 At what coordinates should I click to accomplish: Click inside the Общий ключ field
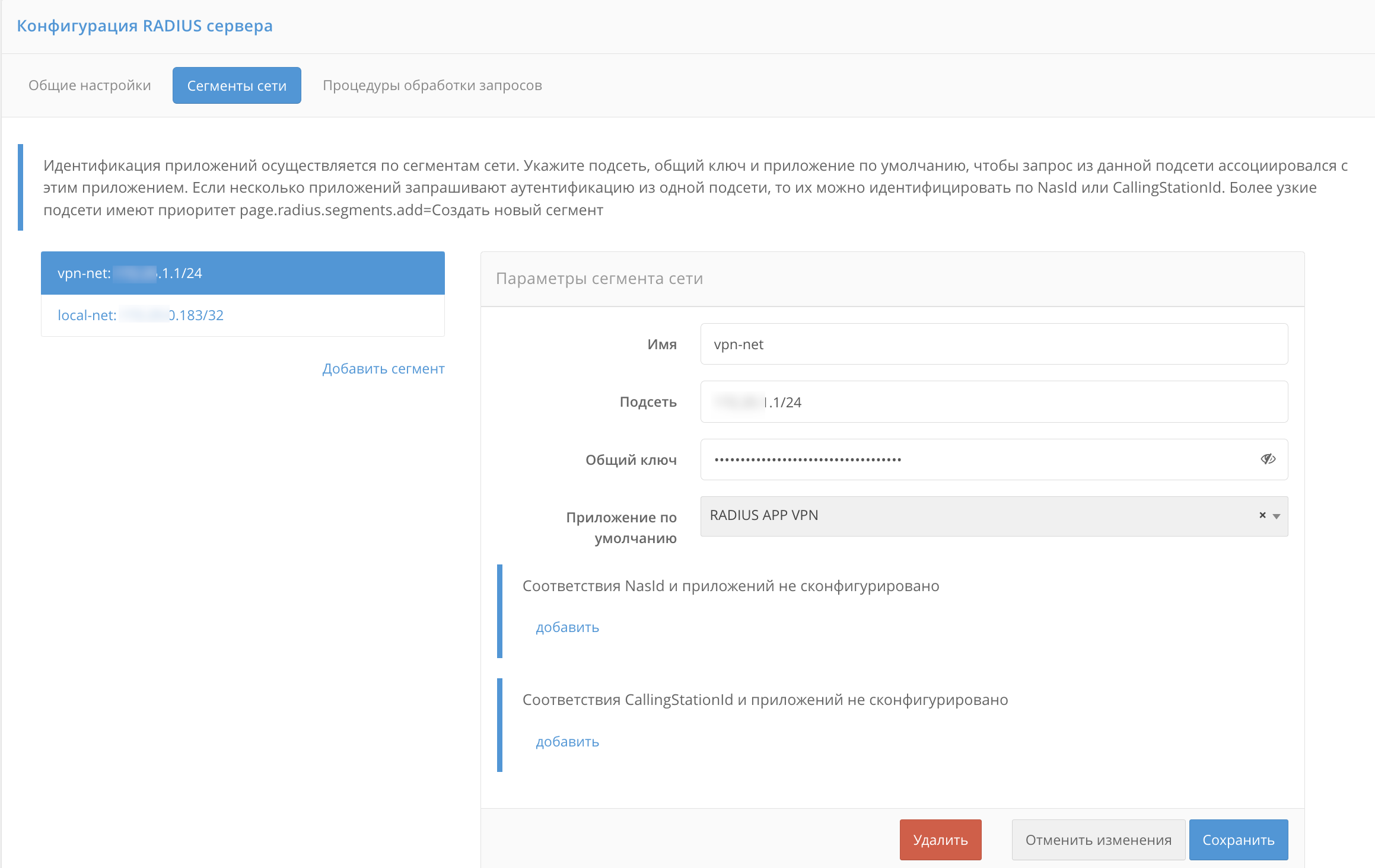pos(949,459)
